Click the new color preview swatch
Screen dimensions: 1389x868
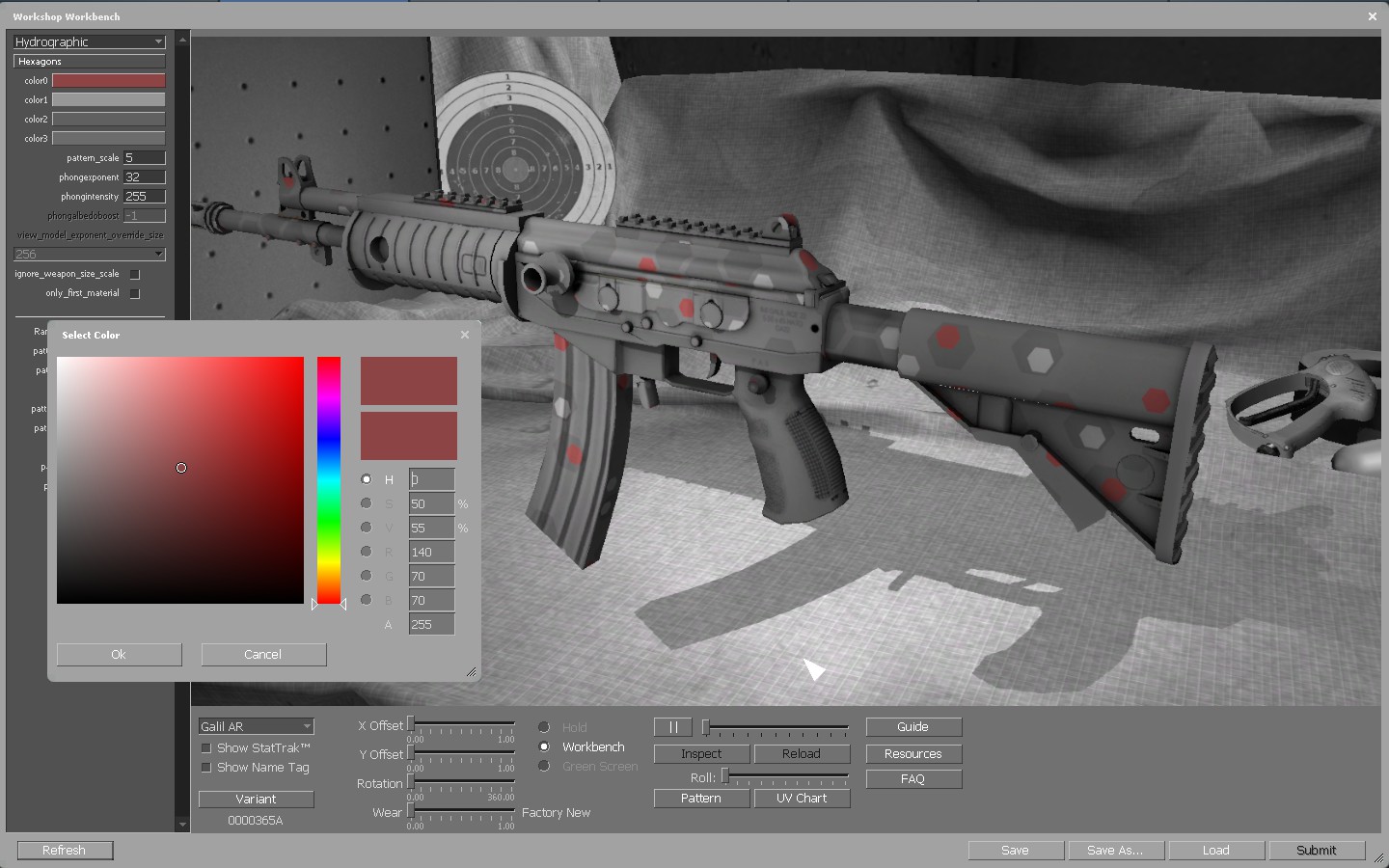409,381
